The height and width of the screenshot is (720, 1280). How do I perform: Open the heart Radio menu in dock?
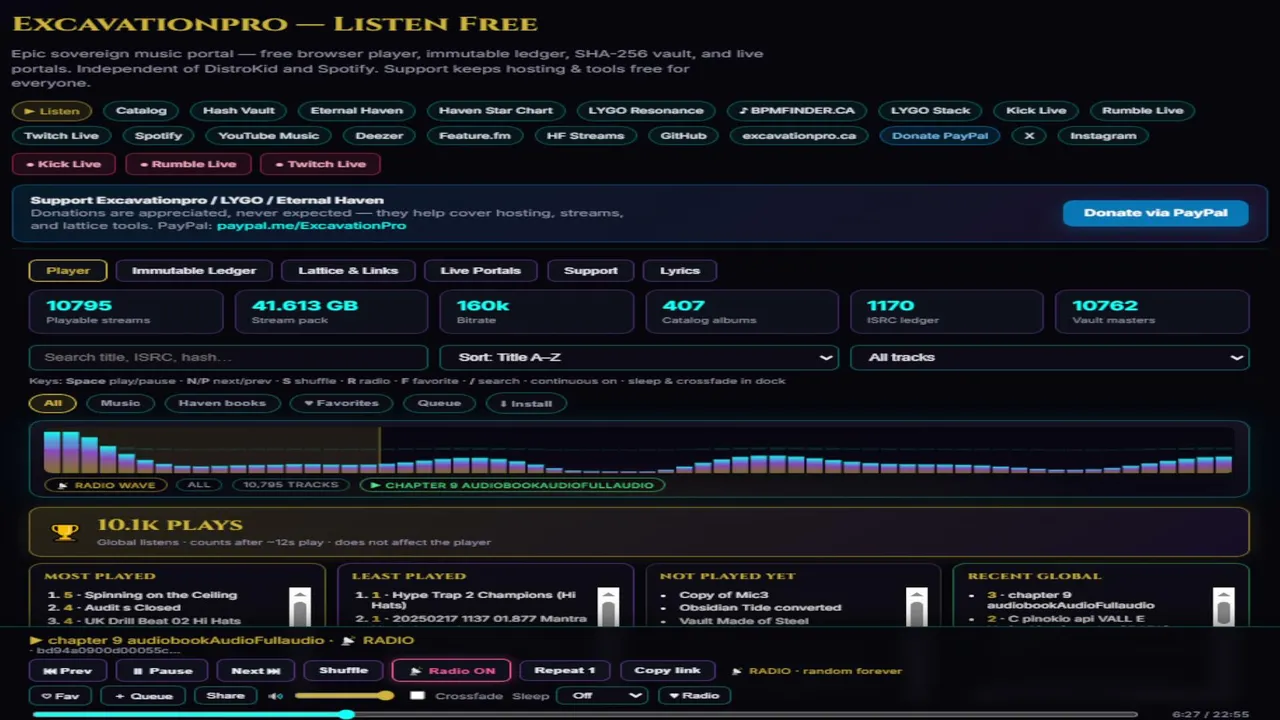[x=694, y=695]
